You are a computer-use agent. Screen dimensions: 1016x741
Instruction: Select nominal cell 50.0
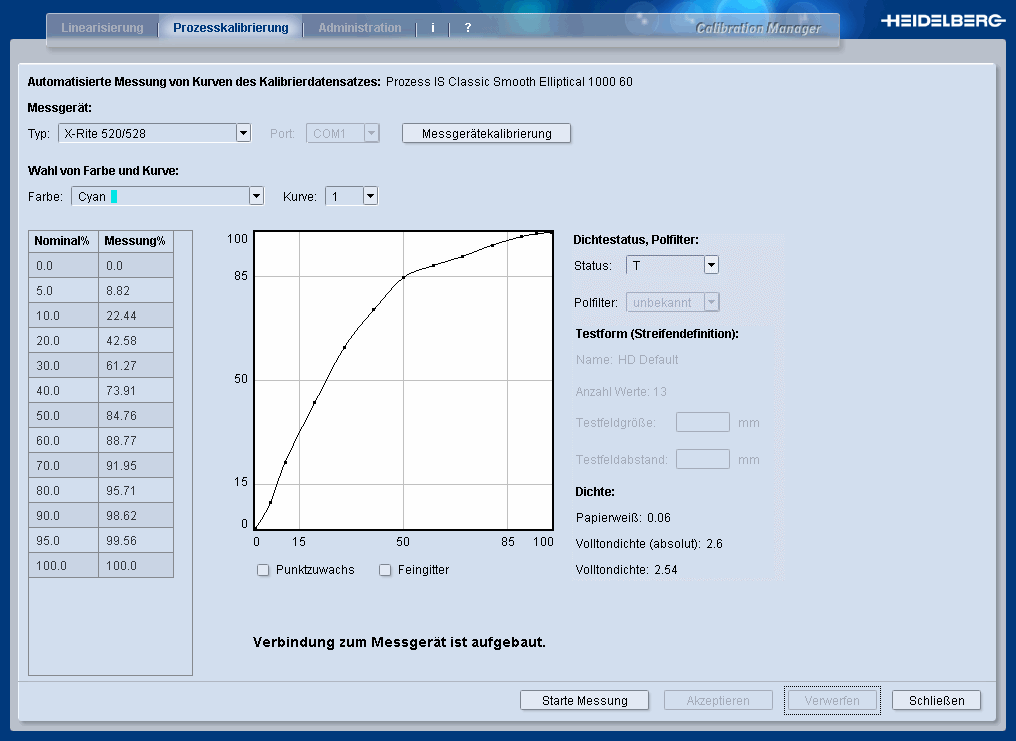(64, 416)
